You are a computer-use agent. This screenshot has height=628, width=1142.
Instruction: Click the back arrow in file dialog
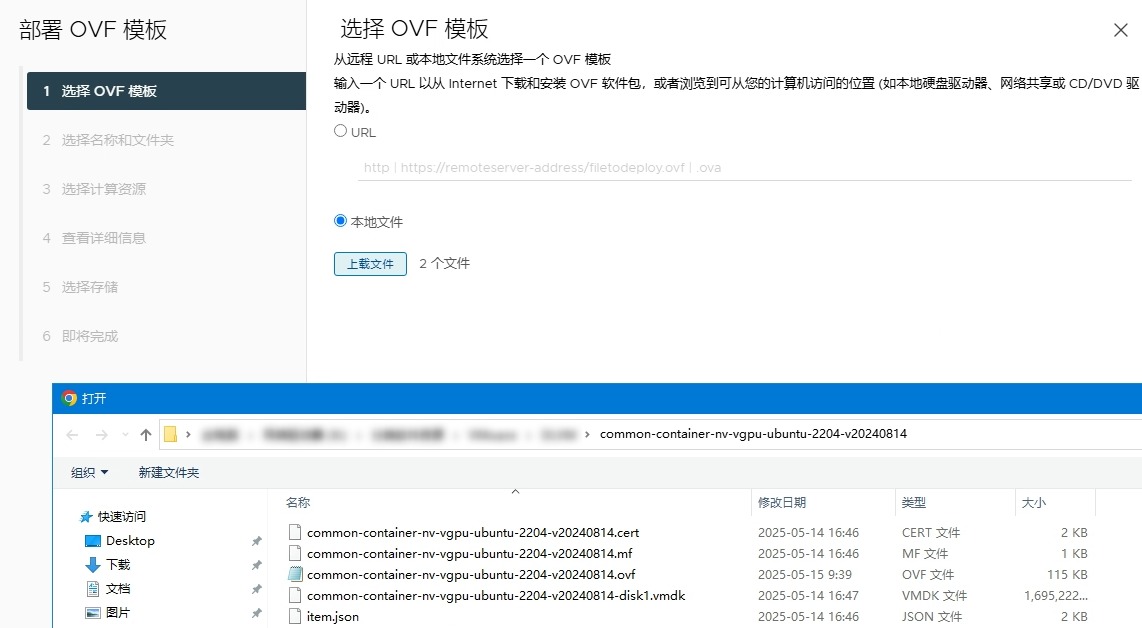point(72,435)
